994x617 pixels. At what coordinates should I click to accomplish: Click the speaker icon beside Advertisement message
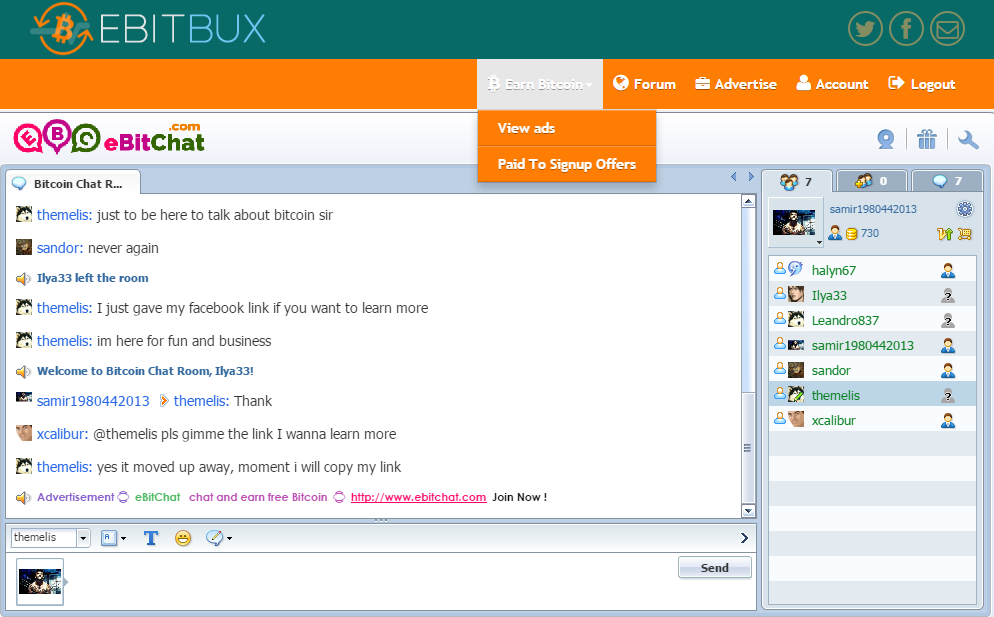(23, 498)
